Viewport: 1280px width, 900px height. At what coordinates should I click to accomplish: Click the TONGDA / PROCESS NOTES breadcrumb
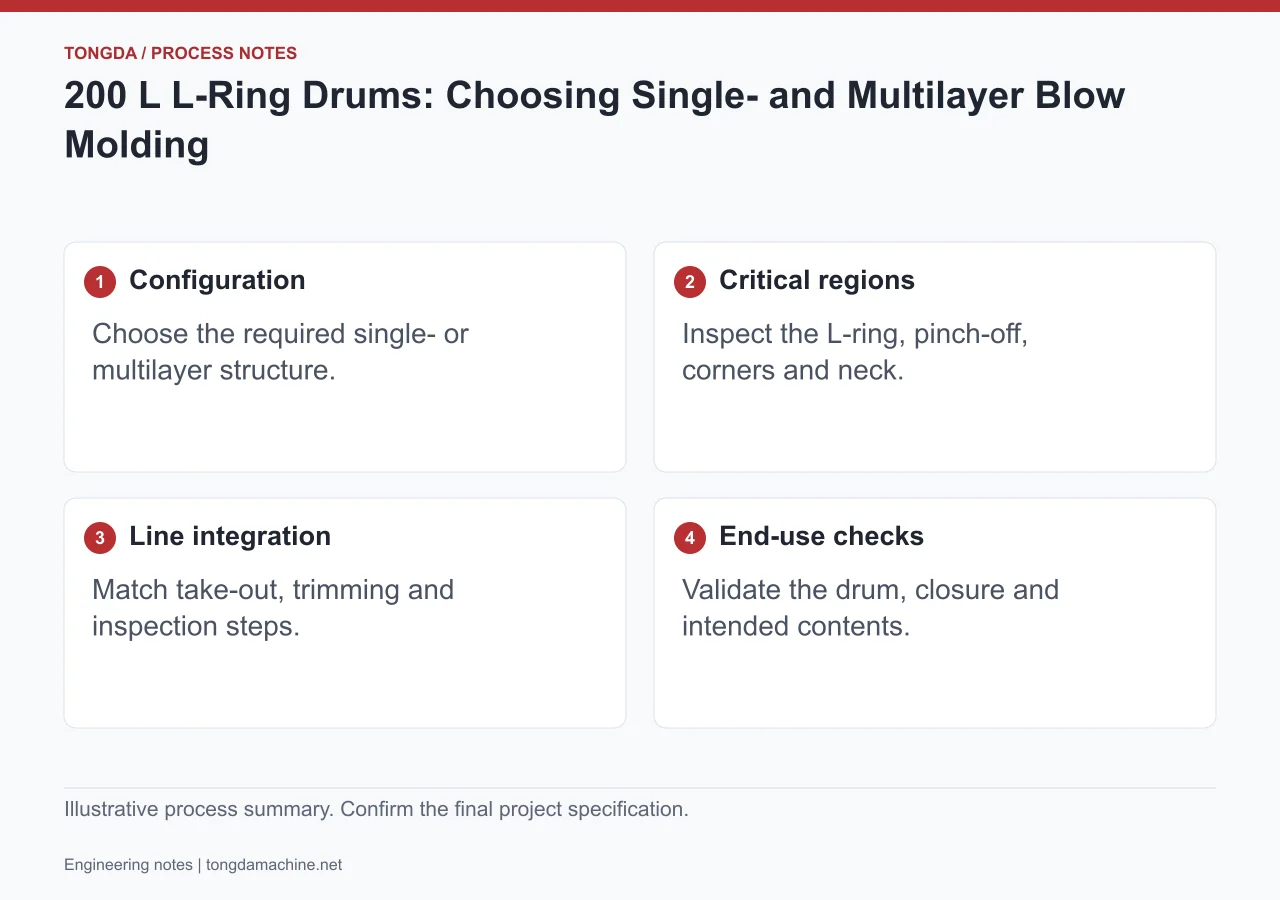point(180,53)
